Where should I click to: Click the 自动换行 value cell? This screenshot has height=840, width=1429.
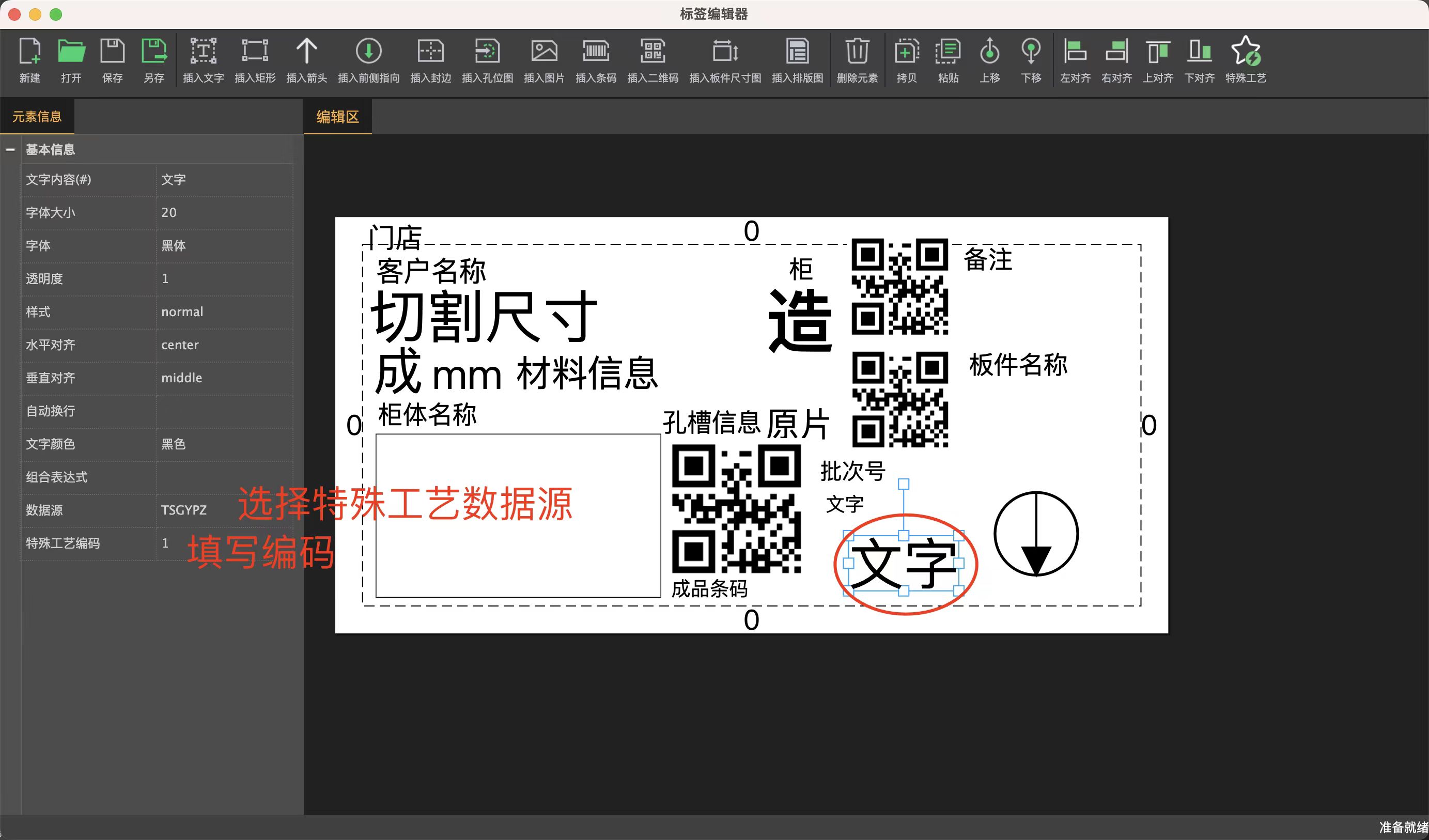pos(225,411)
